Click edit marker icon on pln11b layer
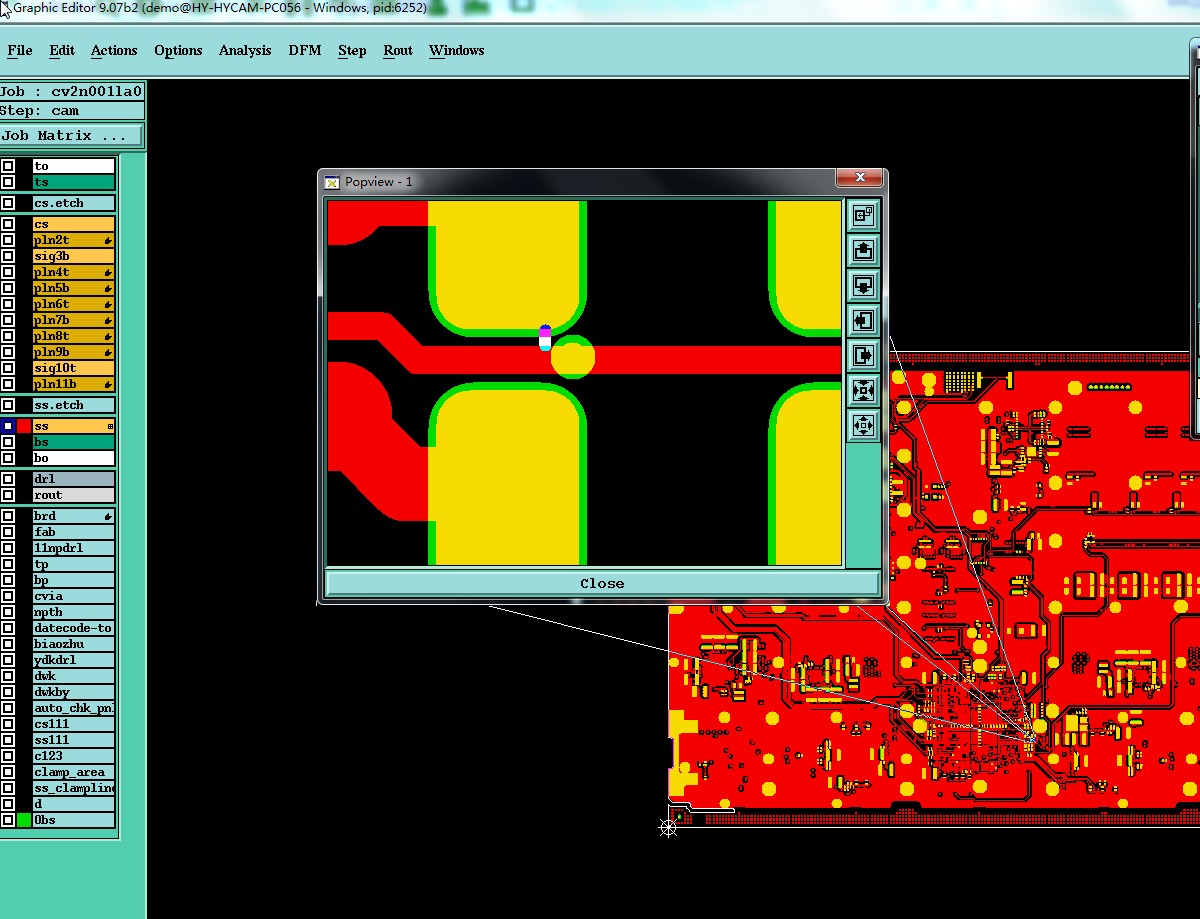 [108, 385]
